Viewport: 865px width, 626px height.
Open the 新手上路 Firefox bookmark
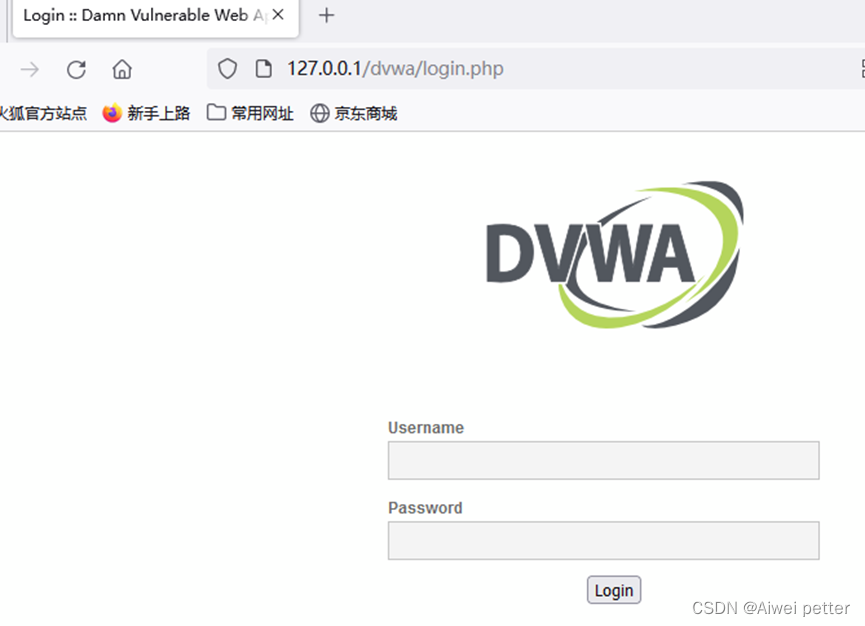146,113
